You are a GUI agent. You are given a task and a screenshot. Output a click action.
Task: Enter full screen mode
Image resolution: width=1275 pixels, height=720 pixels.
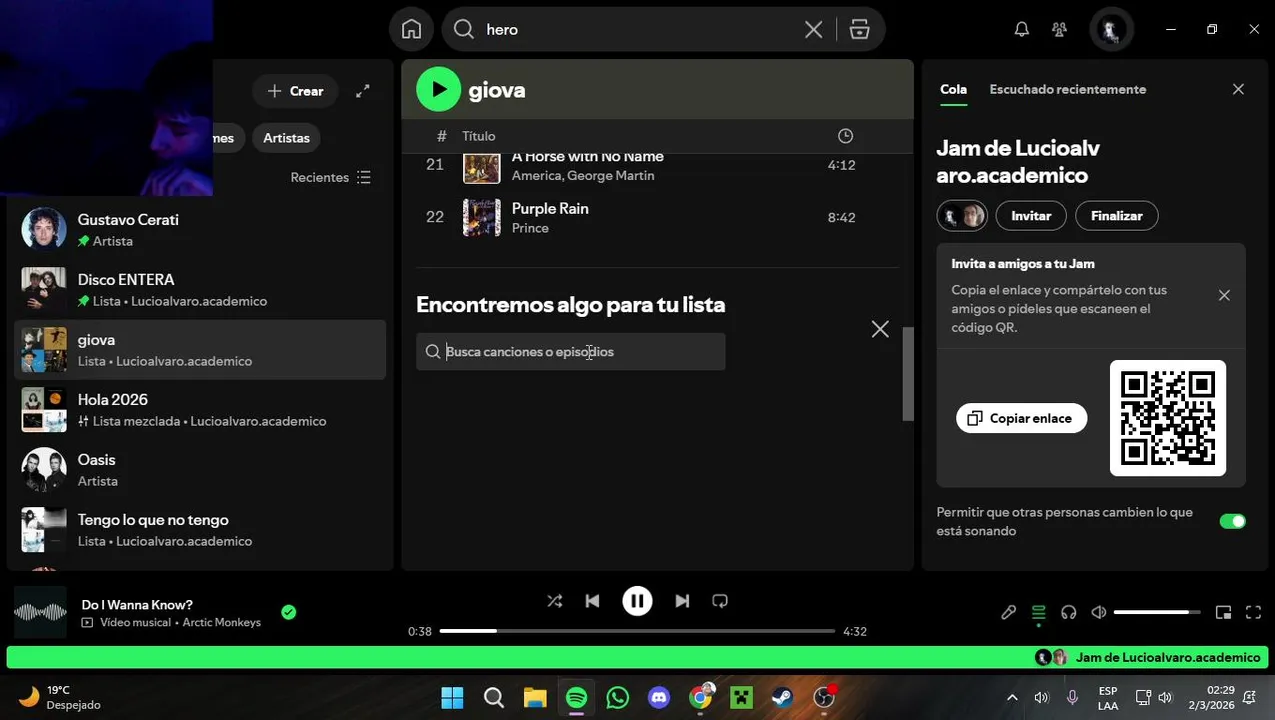click(1253, 612)
